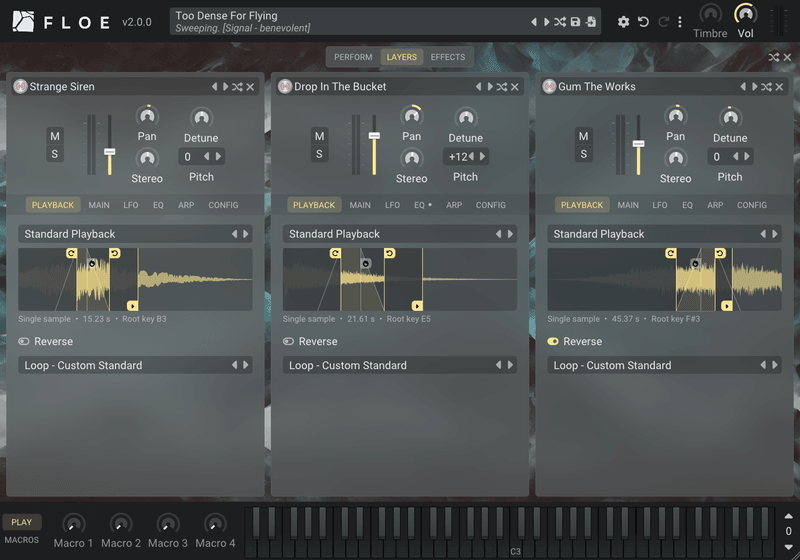Image resolution: width=800 pixels, height=560 pixels.
Task: Click the Gum The Works logo icon
Action: tap(549, 87)
